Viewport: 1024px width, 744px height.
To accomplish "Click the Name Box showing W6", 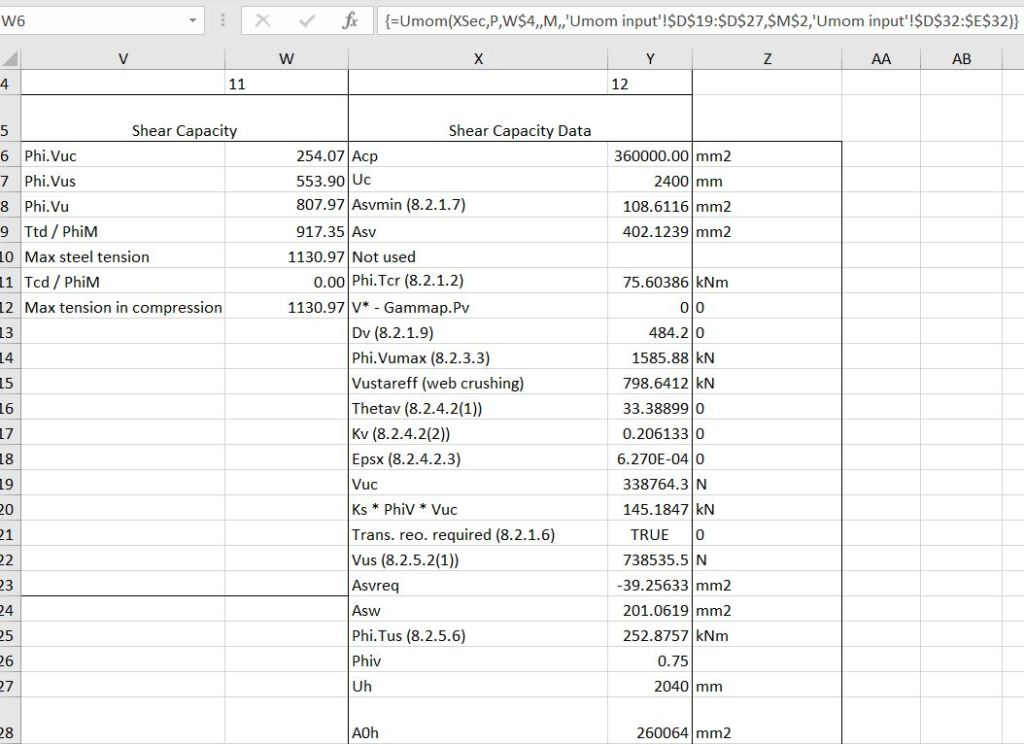I will [x=90, y=21].
